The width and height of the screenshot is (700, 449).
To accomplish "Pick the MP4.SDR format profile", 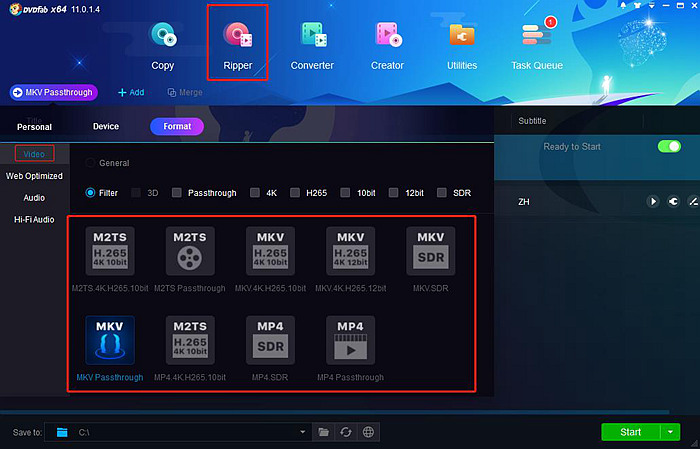I will (x=270, y=349).
